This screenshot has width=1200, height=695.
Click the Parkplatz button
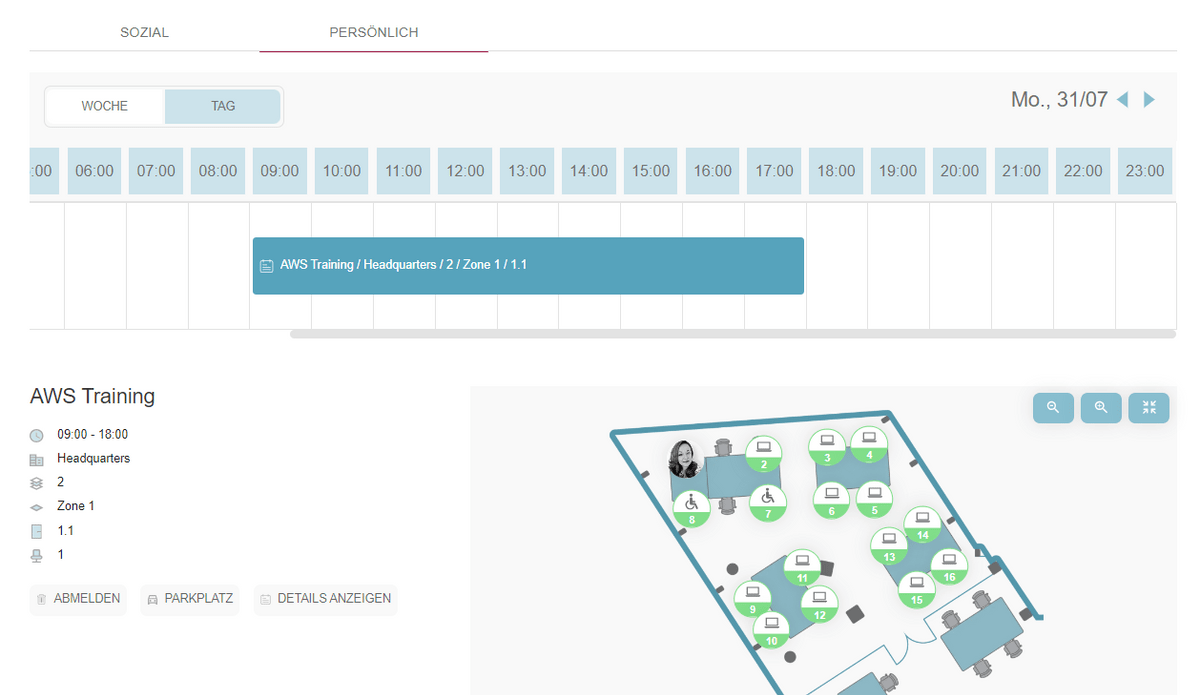[x=190, y=599]
